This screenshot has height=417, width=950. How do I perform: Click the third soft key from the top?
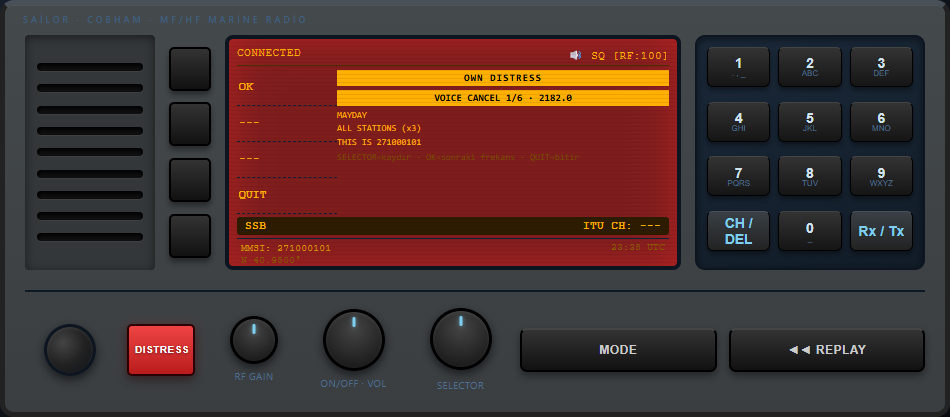[190, 180]
